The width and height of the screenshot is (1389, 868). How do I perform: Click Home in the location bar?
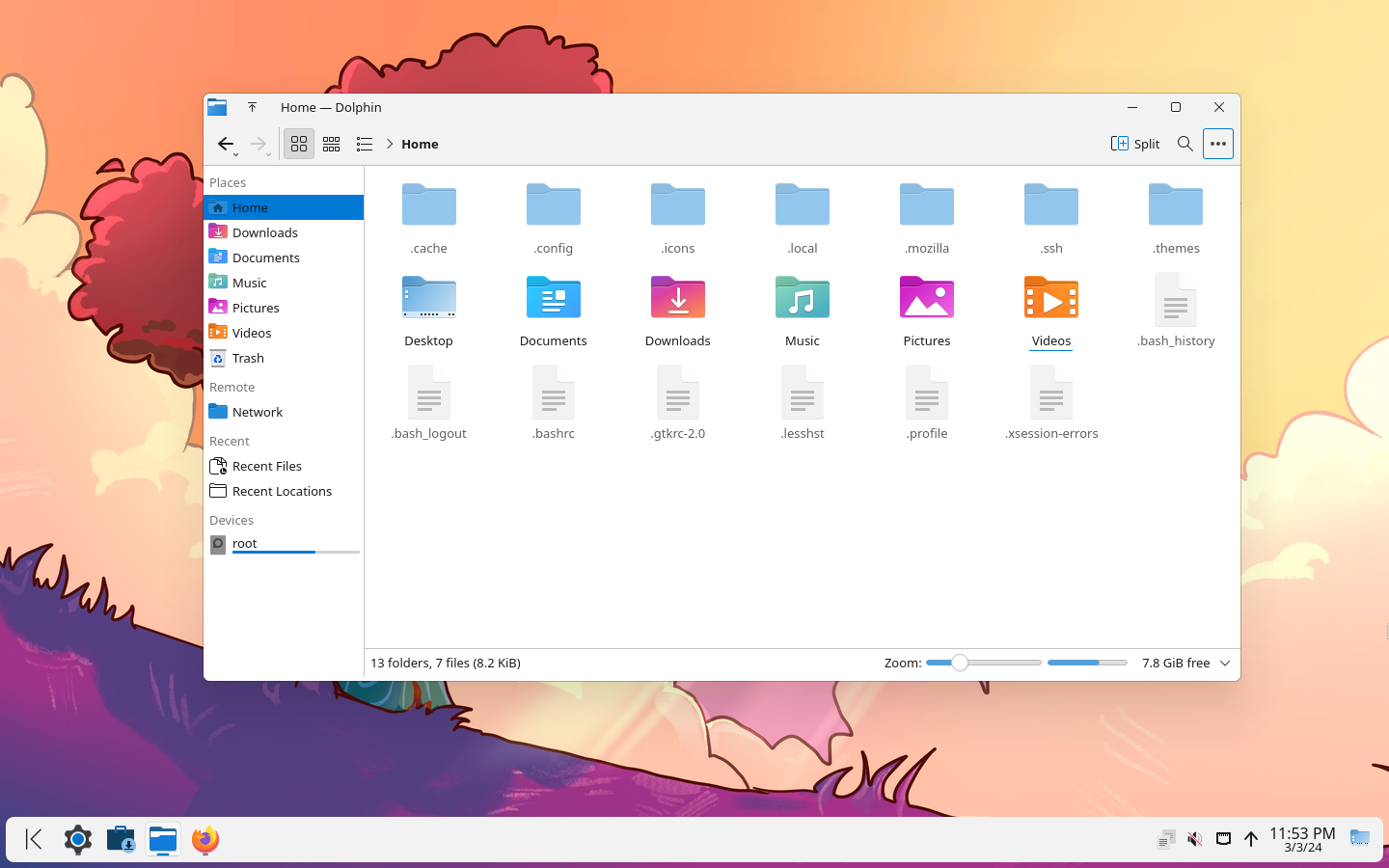[x=420, y=144]
